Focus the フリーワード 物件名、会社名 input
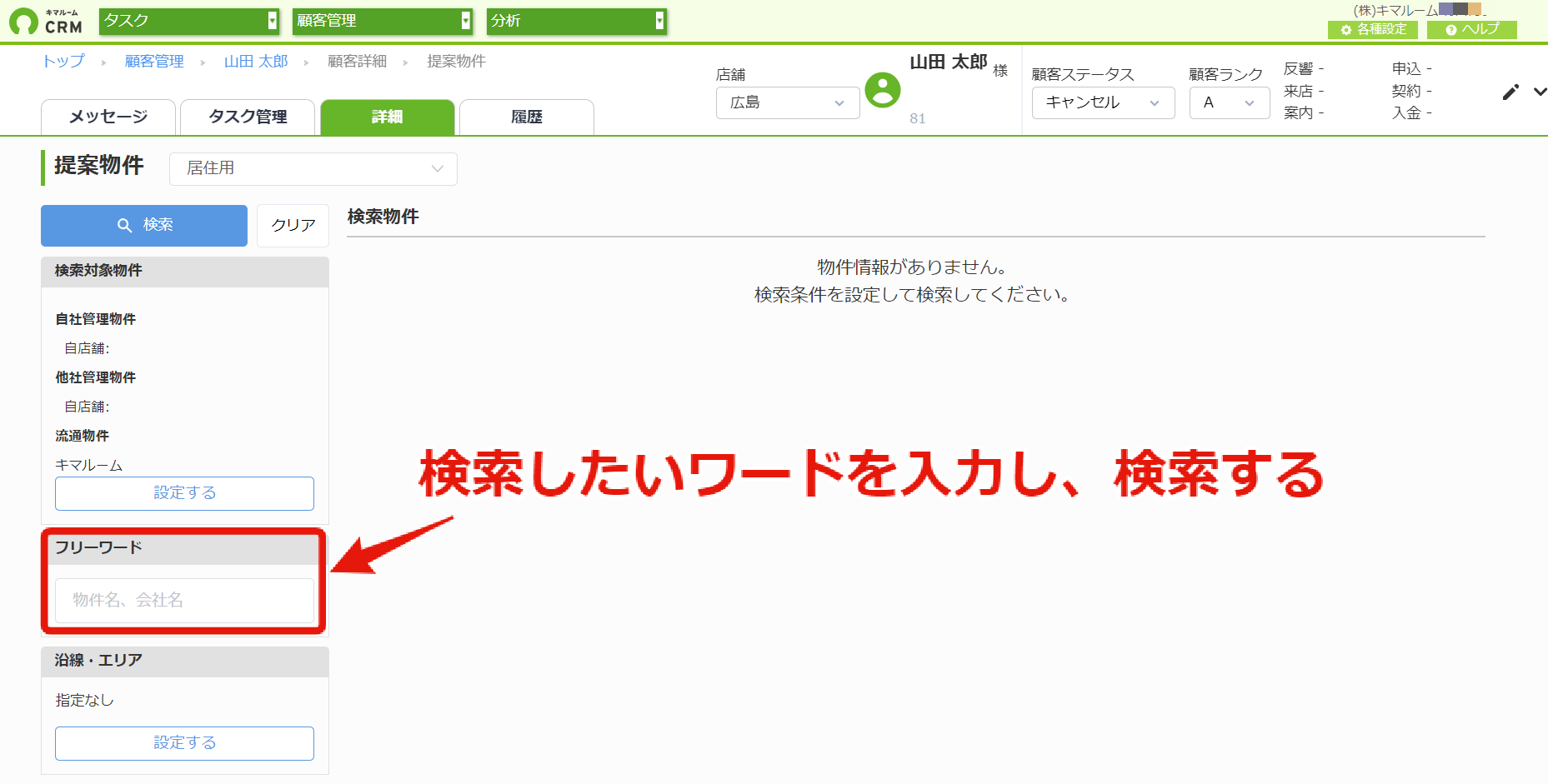 point(184,601)
